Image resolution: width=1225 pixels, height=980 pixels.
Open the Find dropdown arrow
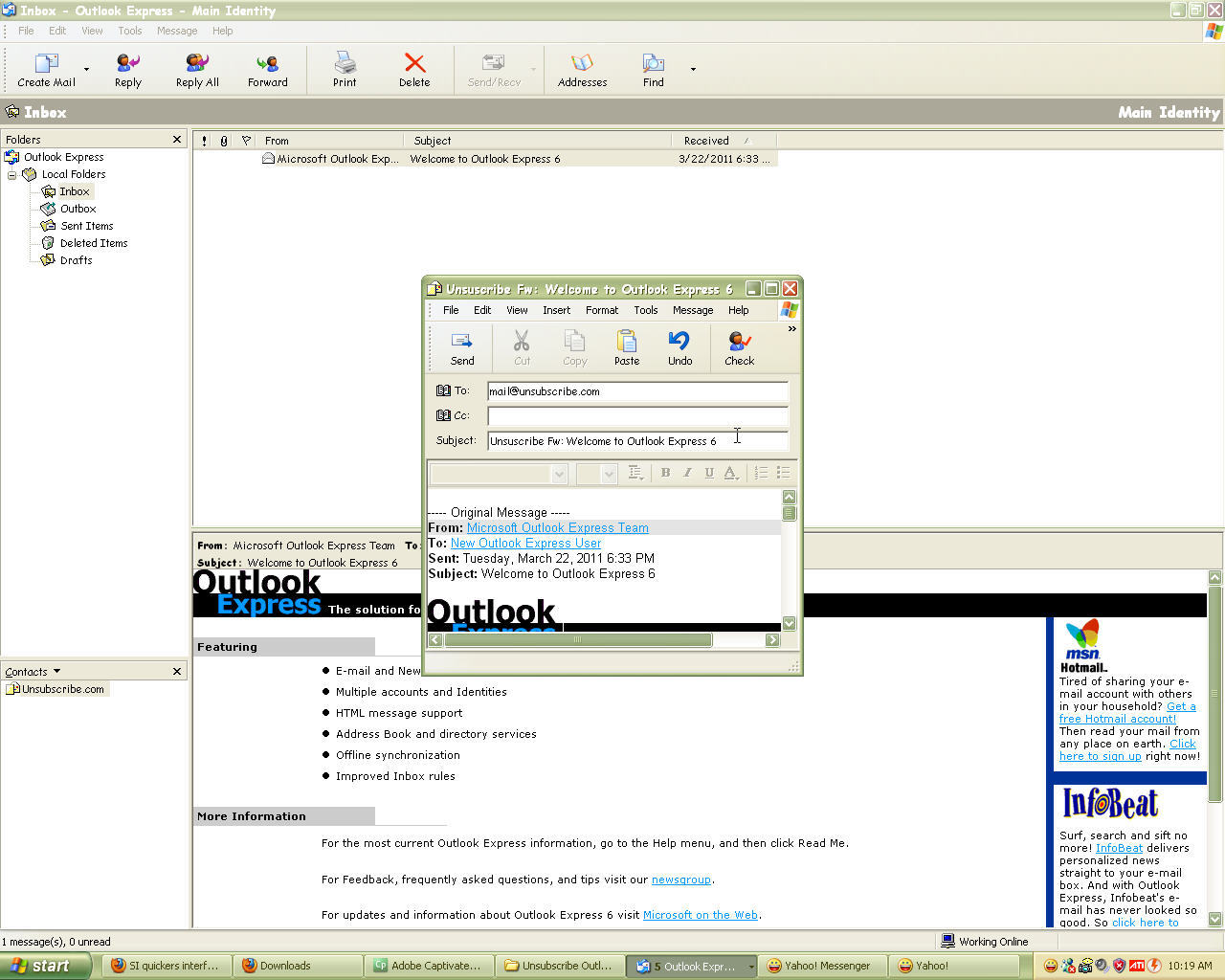pyautogui.click(x=693, y=69)
